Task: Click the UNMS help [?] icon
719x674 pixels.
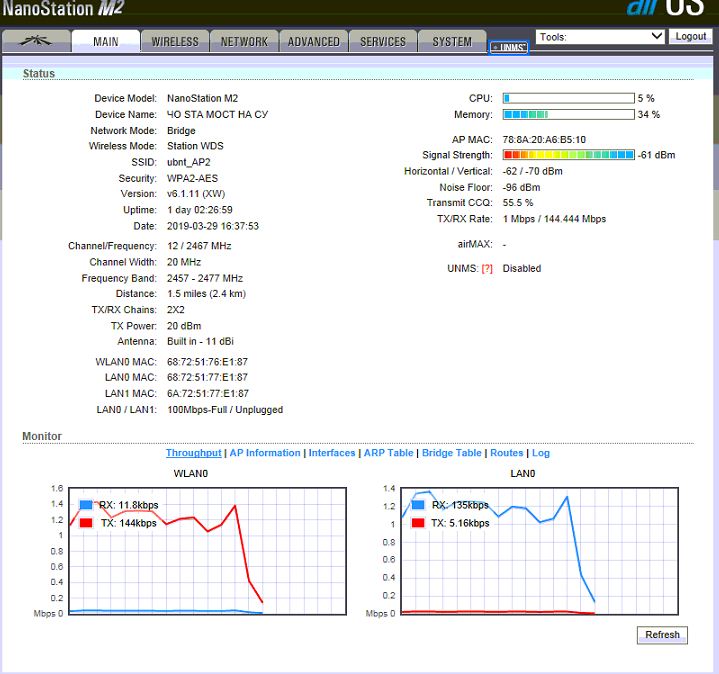Action: (487, 269)
